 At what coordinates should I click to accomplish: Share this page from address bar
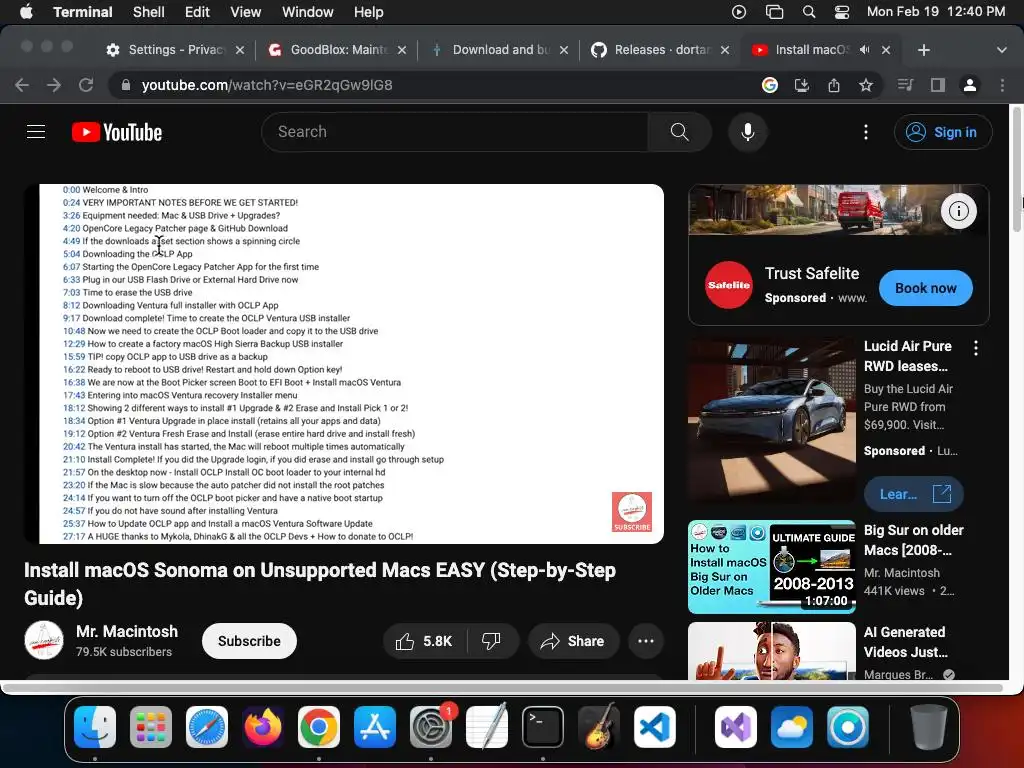click(x=834, y=85)
